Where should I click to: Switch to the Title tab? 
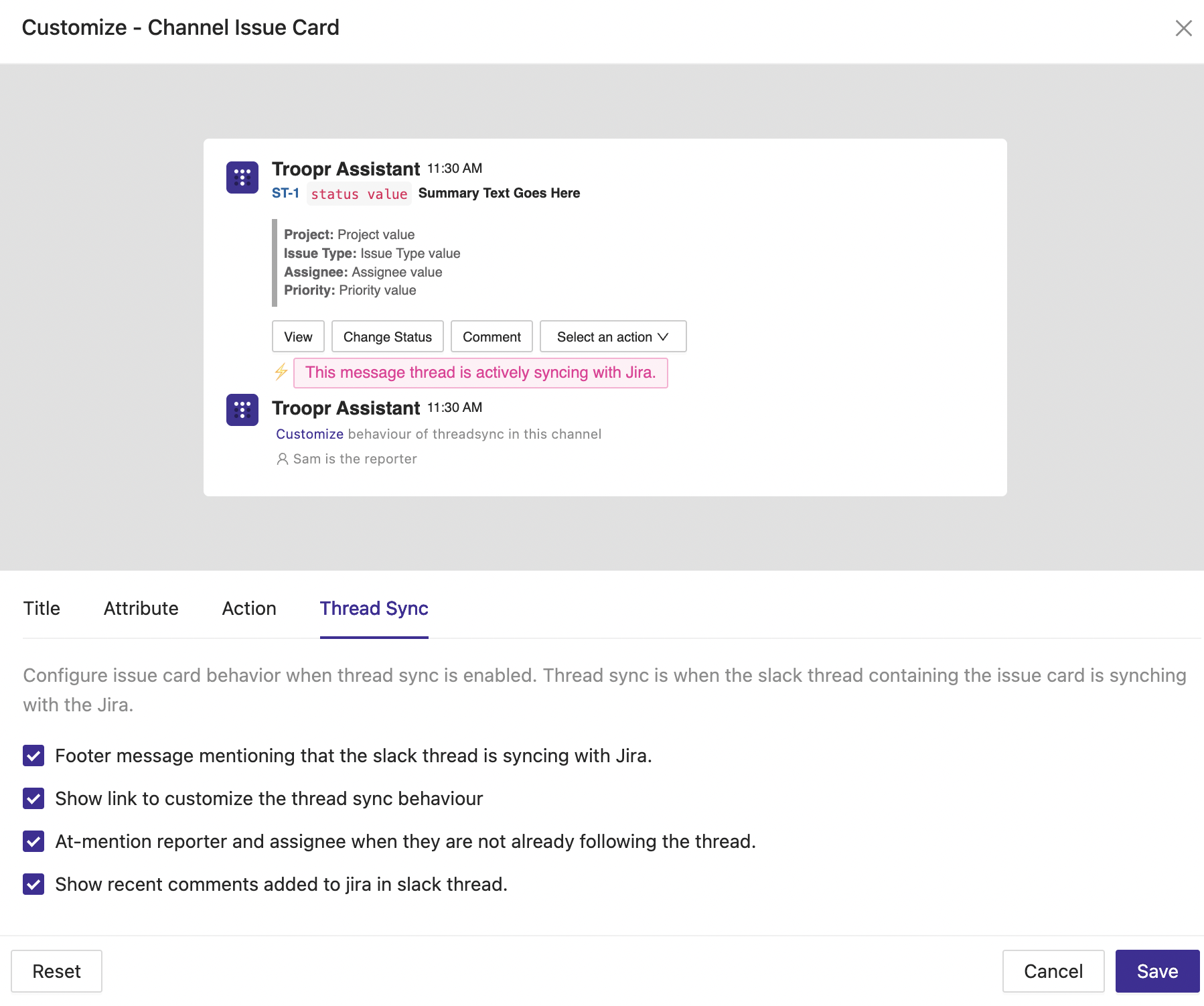[x=42, y=608]
